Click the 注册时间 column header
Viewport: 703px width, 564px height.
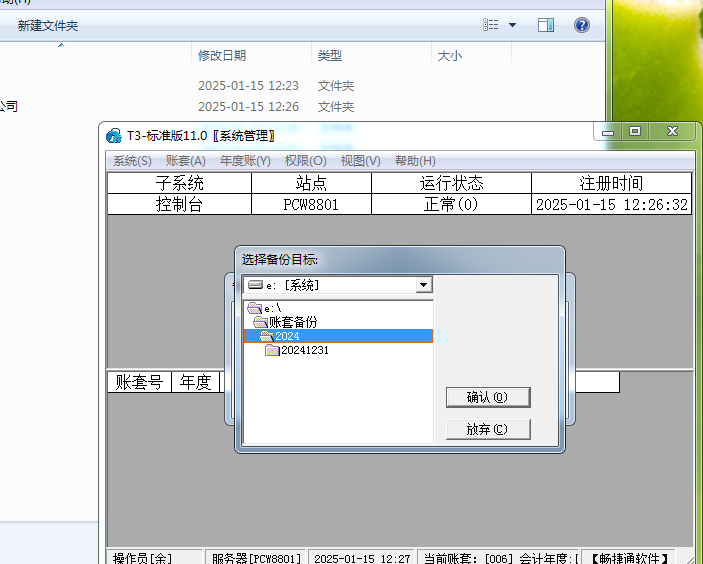[612, 183]
